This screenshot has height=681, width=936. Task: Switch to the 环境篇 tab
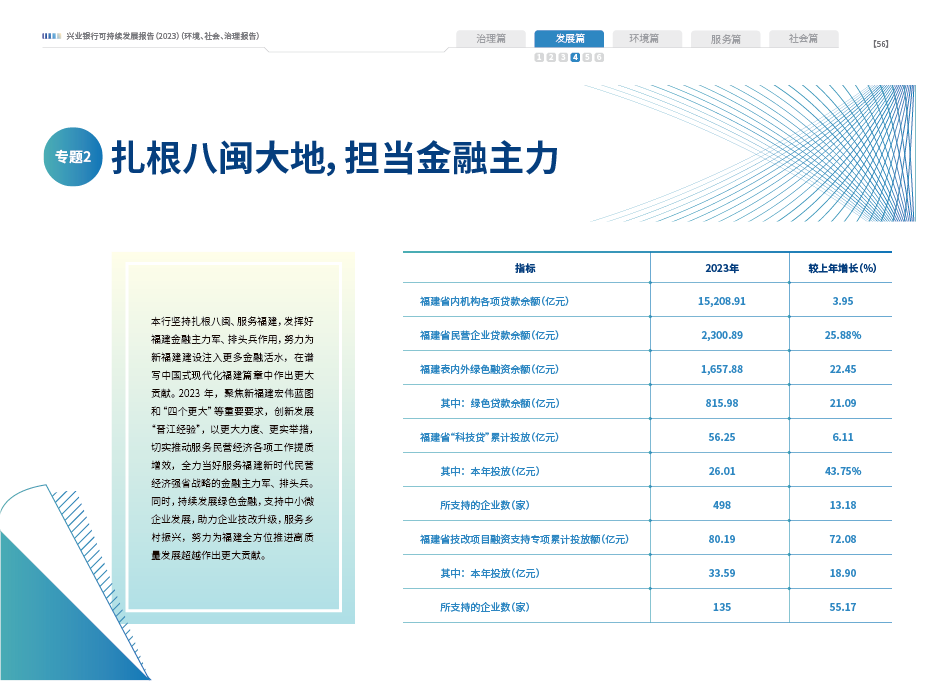(x=647, y=39)
